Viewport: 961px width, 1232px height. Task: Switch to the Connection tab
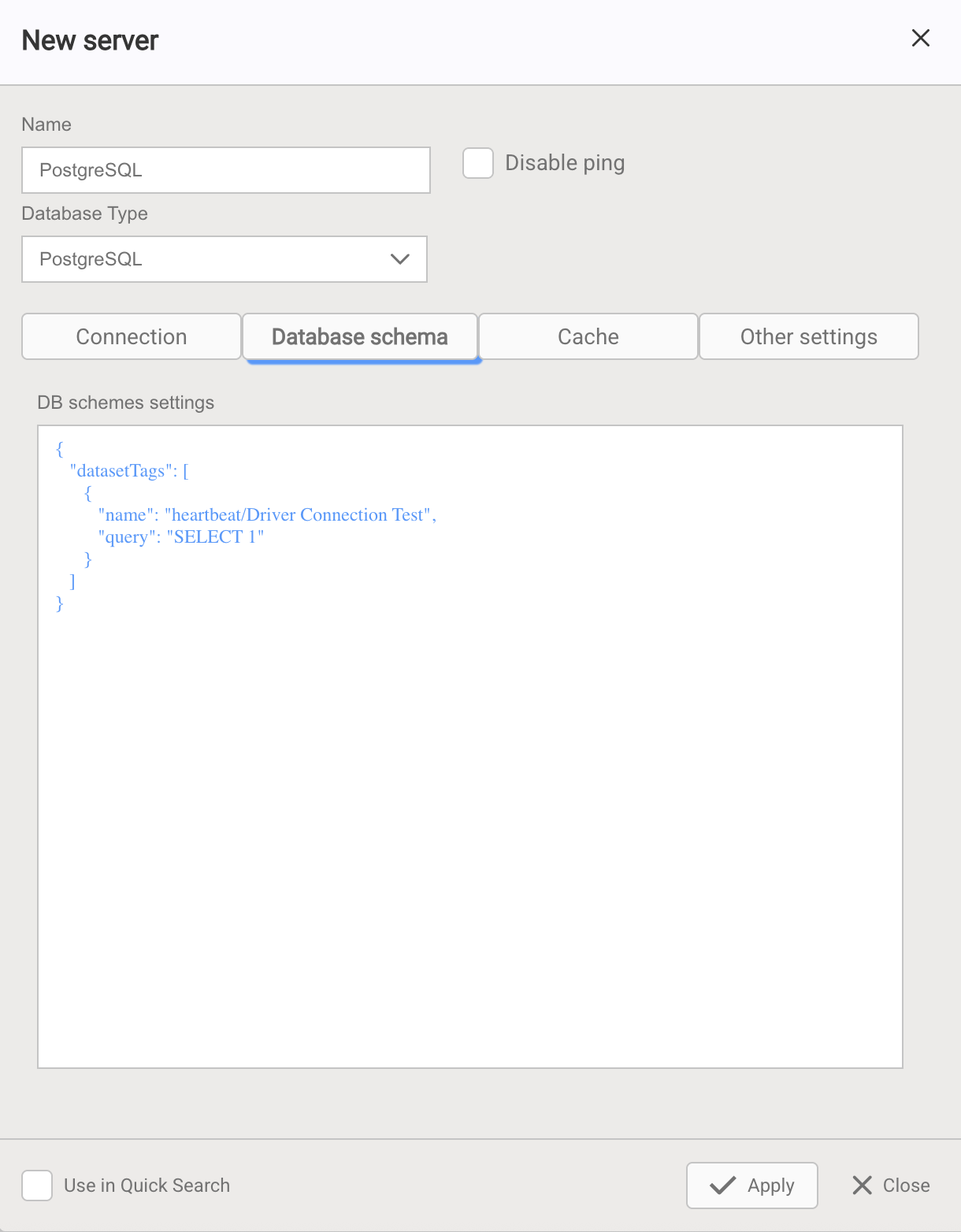(132, 336)
